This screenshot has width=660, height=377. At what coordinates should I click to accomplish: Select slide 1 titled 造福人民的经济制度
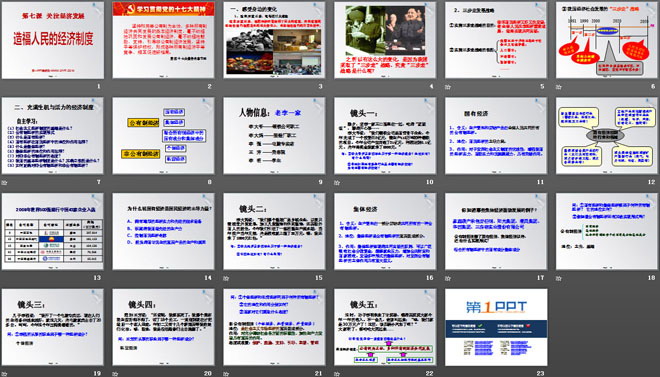click(53, 40)
